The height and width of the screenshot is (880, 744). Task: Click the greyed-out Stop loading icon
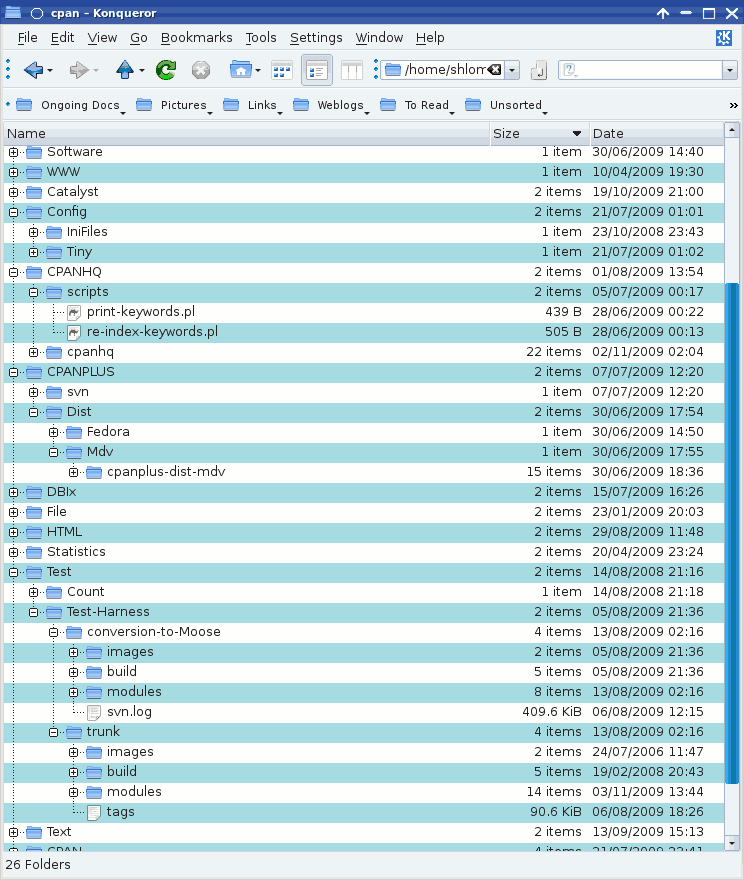[200, 70]
